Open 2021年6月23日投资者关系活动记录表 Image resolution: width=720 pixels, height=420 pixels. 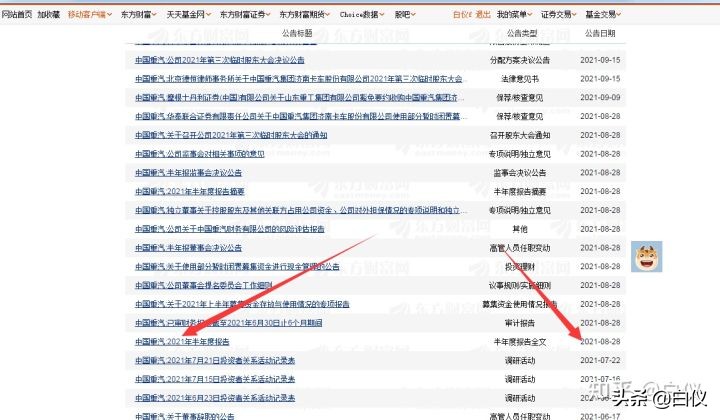click(x=215, y=398)
